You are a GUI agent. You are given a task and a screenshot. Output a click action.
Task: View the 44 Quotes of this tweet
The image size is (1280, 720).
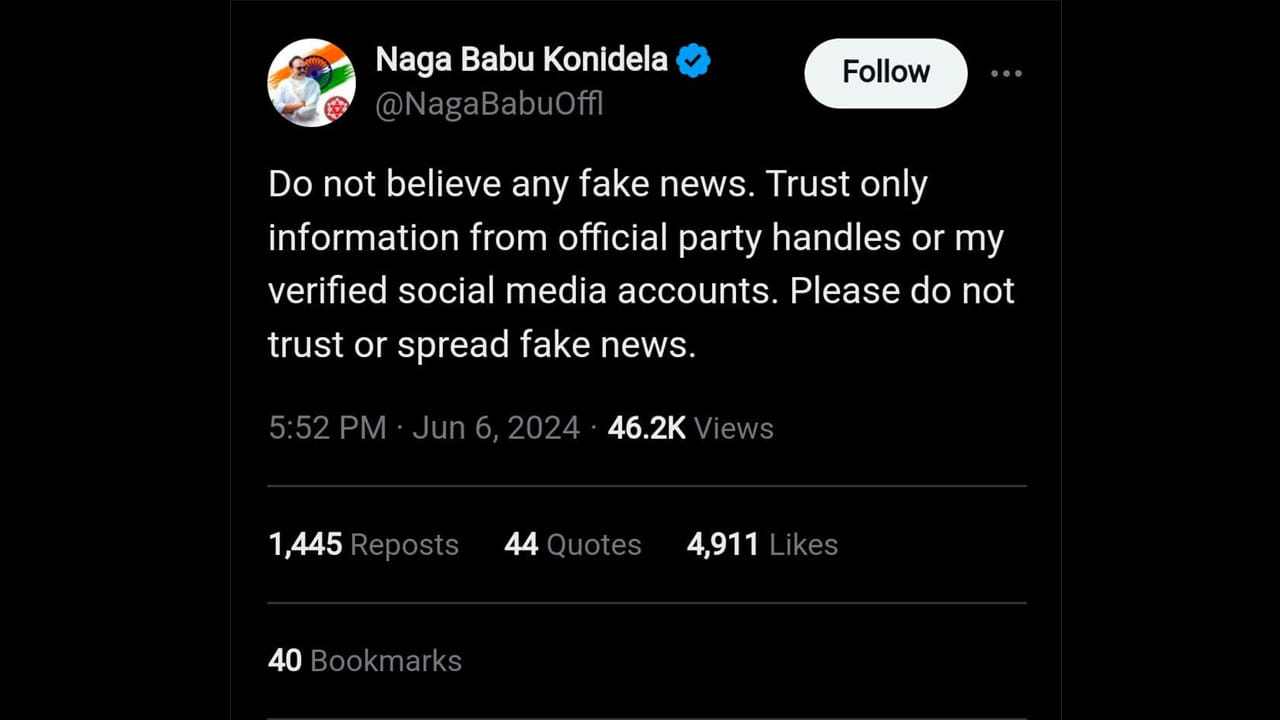tap(572, 544)
